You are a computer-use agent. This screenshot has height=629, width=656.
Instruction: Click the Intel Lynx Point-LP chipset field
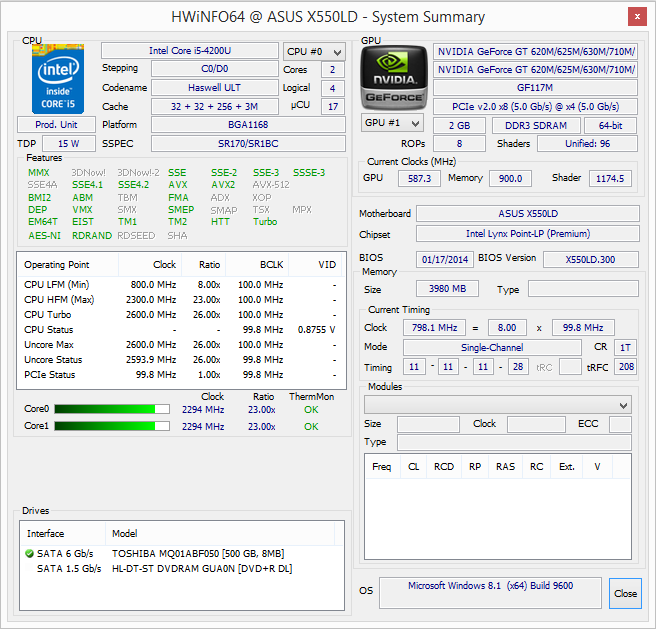click(x=528, y=234)
